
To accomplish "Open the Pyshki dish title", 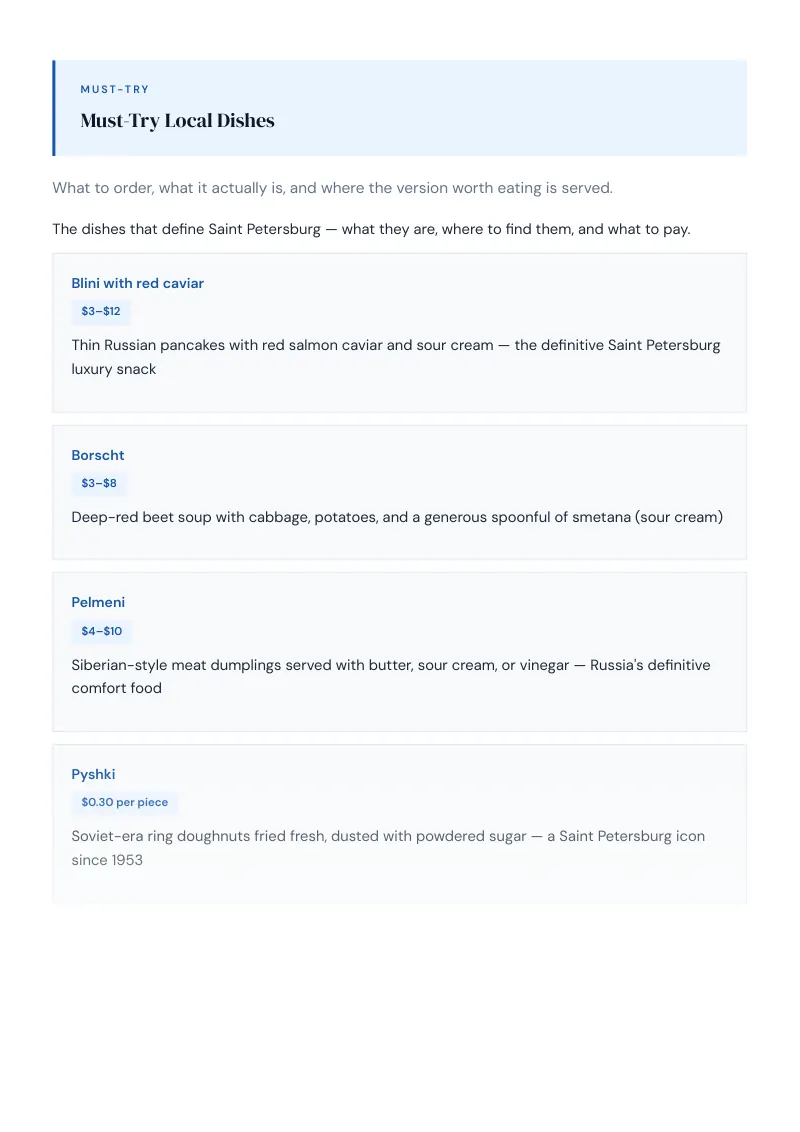I will [93, 774].
